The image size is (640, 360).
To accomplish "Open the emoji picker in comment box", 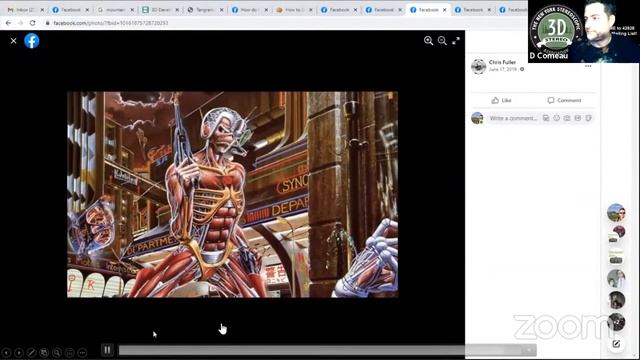I will (x=556, y=118).
